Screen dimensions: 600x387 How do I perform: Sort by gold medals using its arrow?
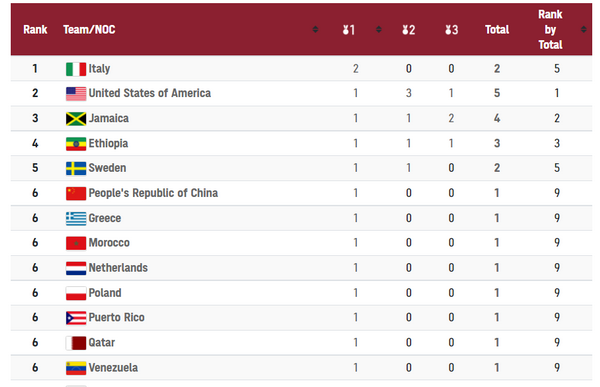(378, 29)
